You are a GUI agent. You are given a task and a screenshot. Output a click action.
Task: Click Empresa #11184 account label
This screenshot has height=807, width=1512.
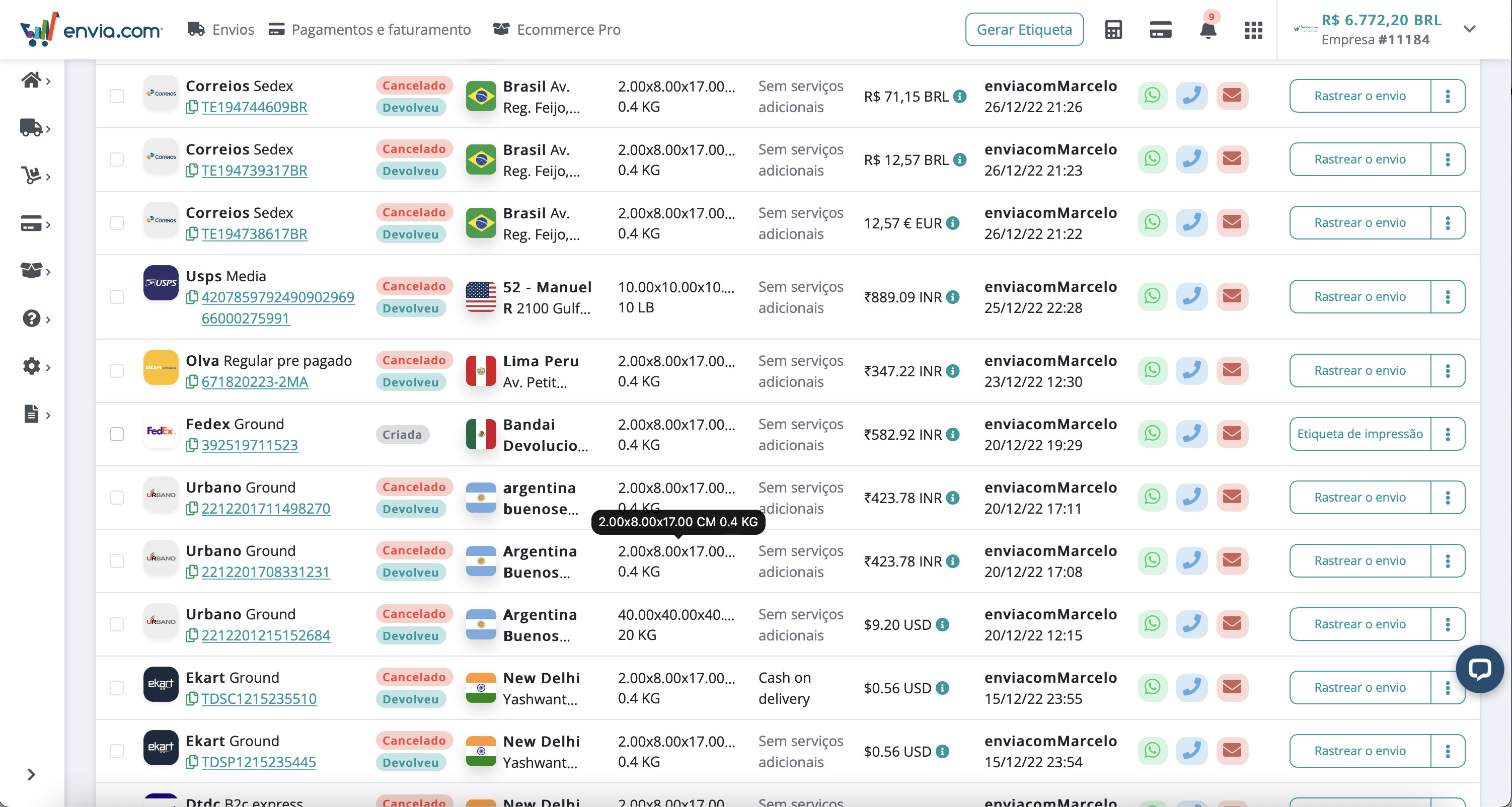click(x=1375, y=40)
